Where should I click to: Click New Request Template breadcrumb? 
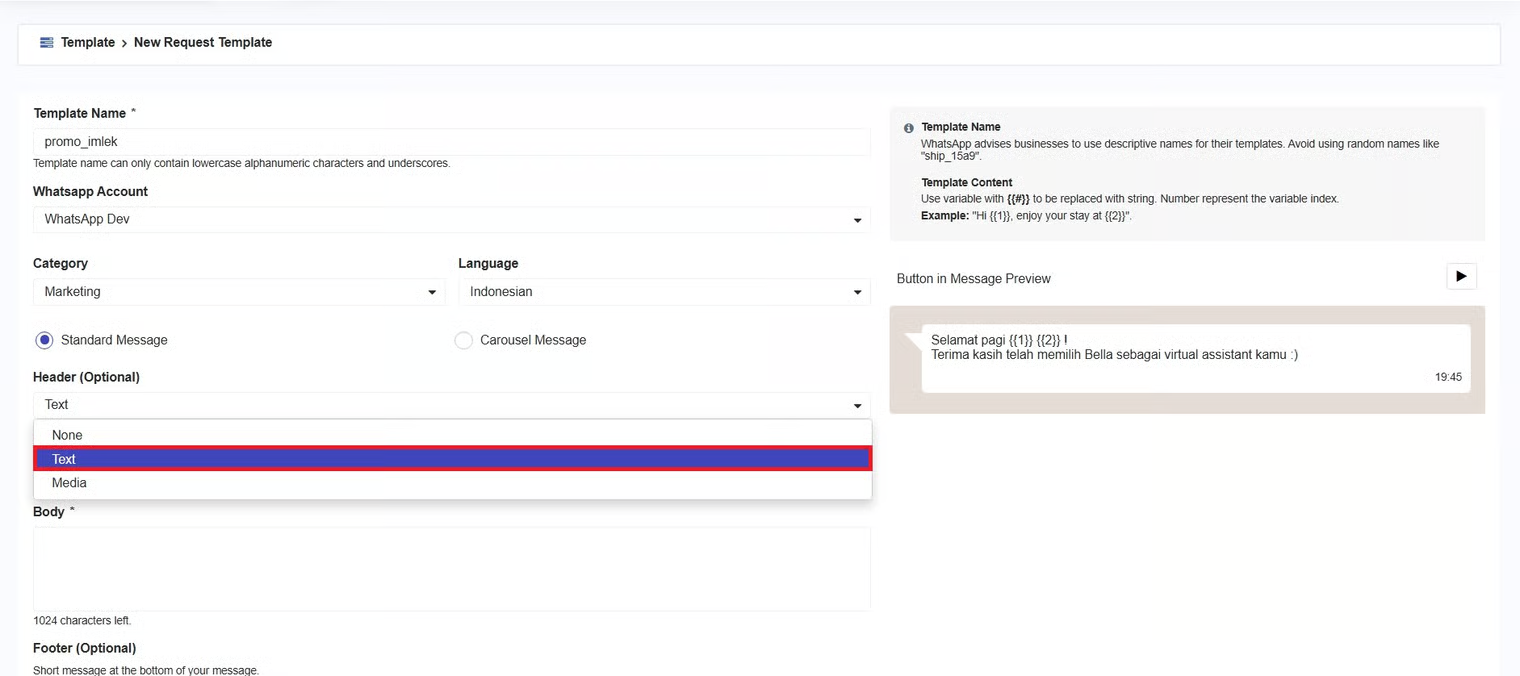pyautogui.click(x=203, y=43)
